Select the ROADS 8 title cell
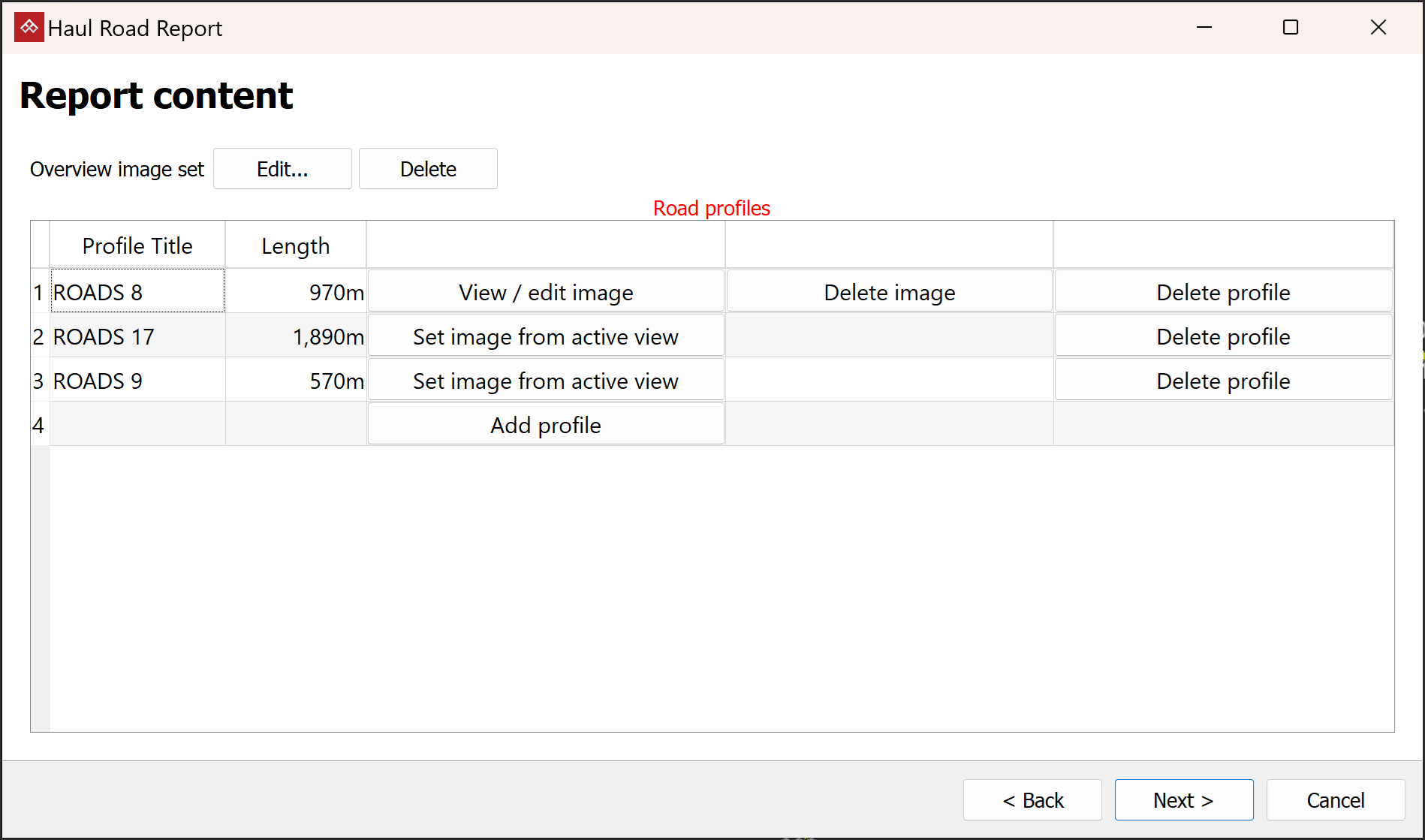Image resolution: width=1425 pixels, height=840 pixels. tap(137, 292)
